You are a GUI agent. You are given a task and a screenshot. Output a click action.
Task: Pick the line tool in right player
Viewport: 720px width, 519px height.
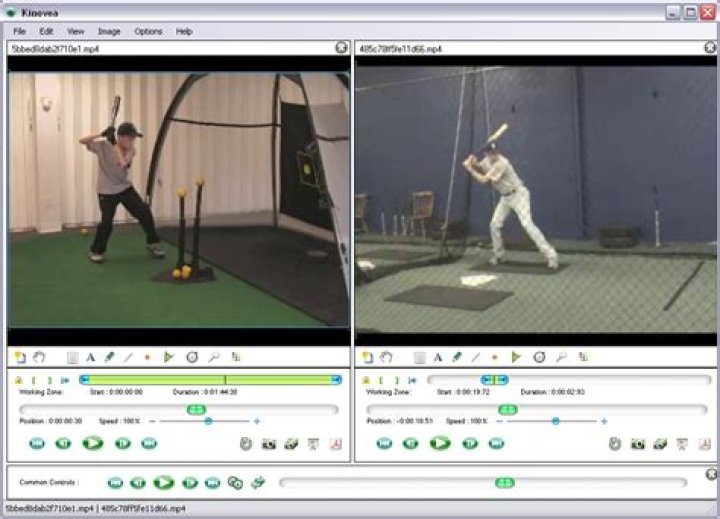point(476,357)
